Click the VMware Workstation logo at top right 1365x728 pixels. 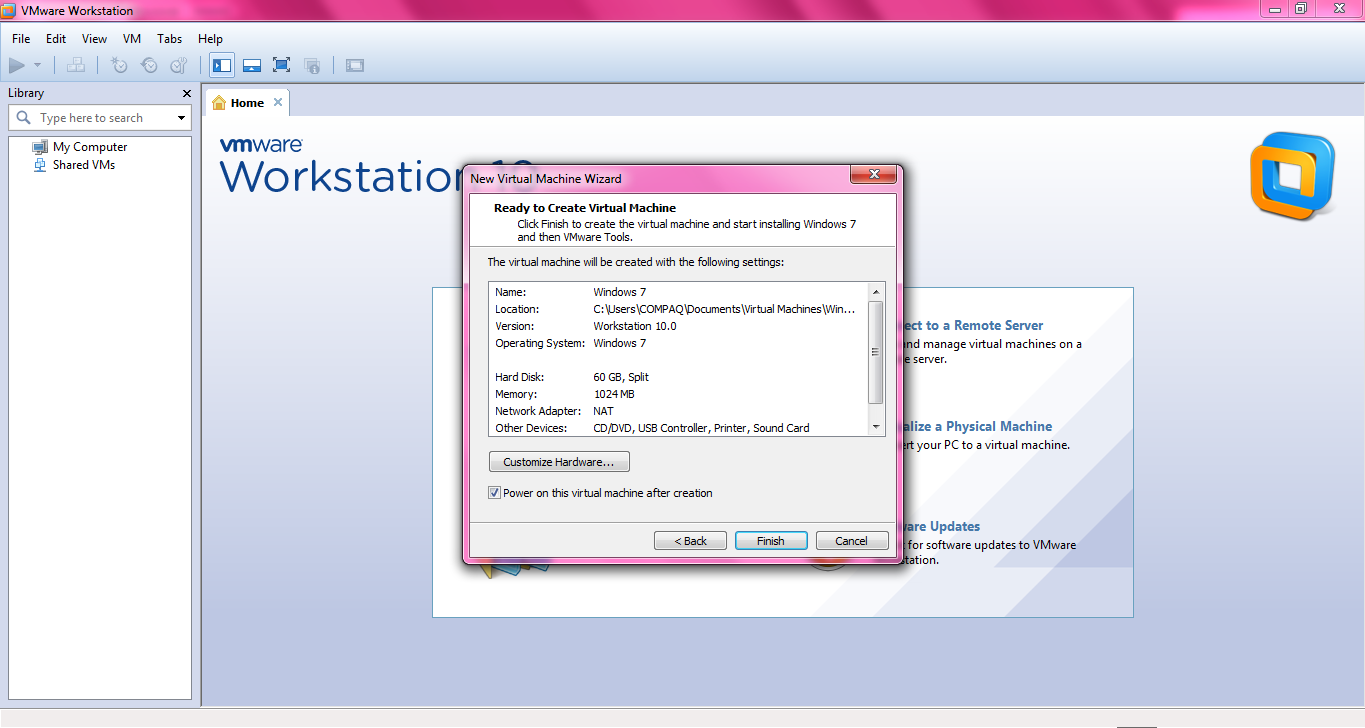(1292, 176)
